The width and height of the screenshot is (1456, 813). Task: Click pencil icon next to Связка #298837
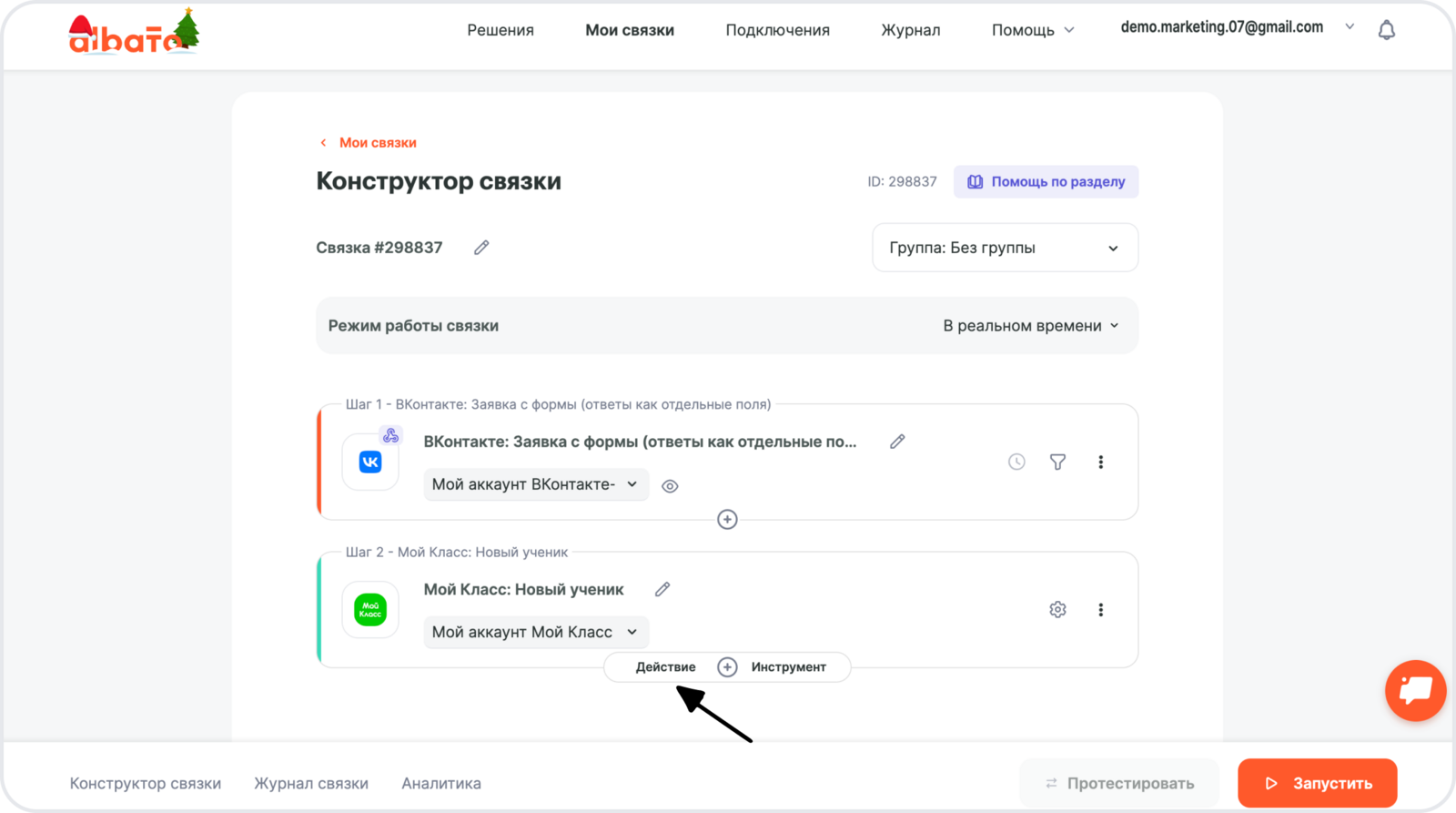(x=481, y=248)
